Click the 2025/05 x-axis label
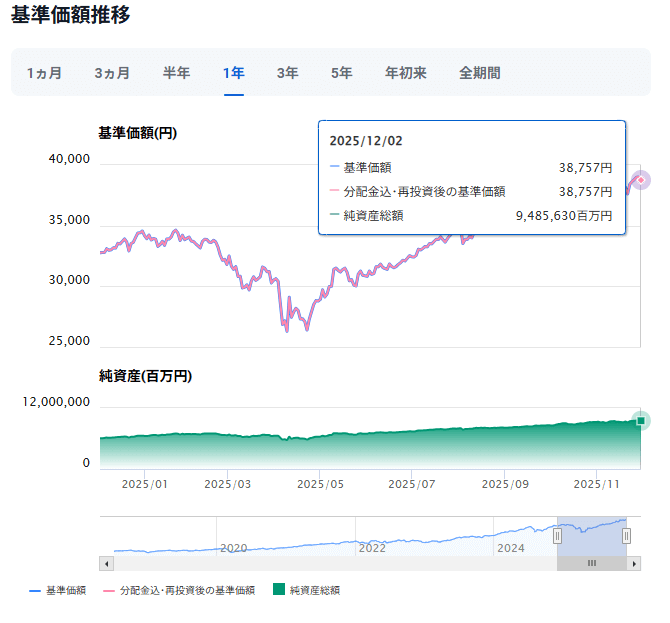The image size is (670, 623). click(320, 484)
